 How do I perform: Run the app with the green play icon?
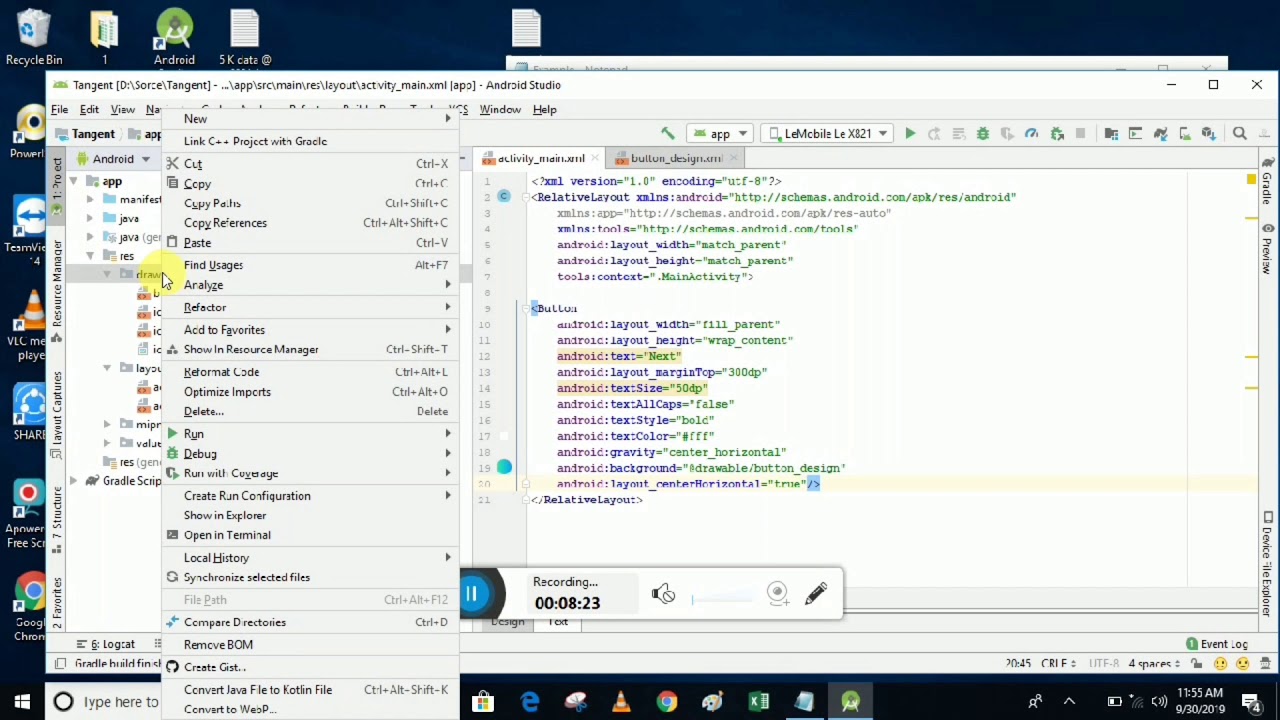(910, 133)
